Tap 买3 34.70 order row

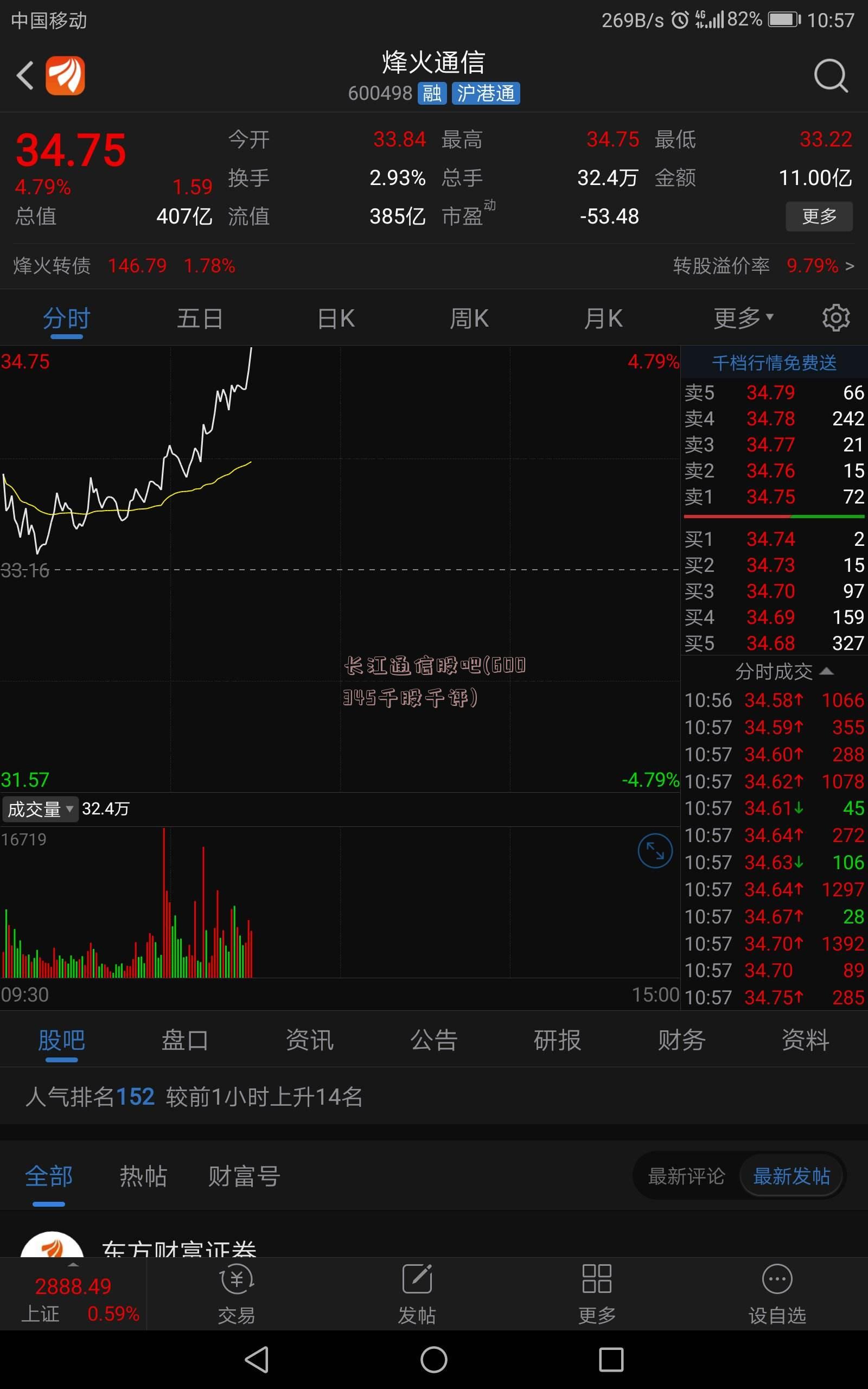pyautogui.click(x=774, y=591)
